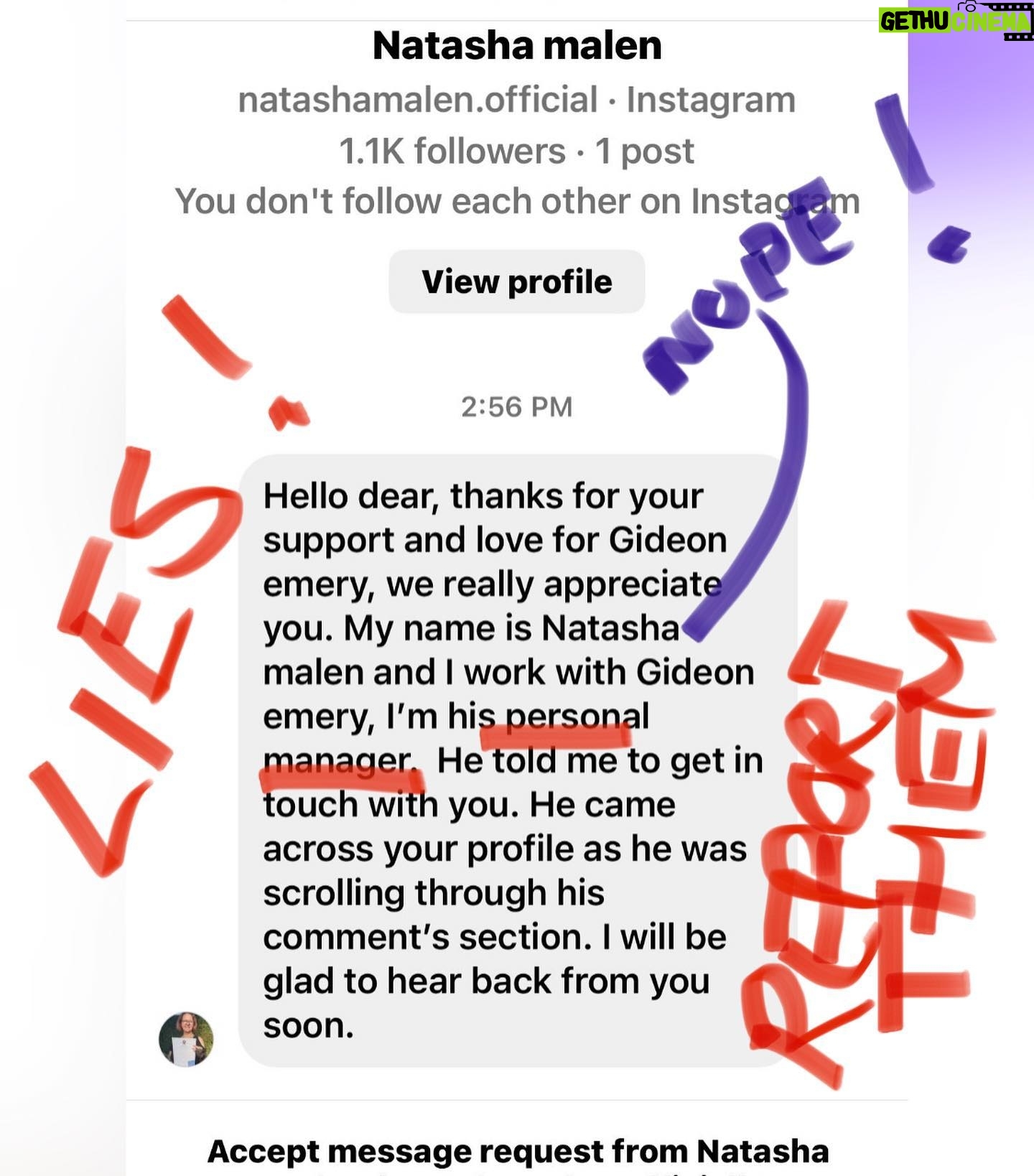Click the 1.1K followers count text
The image size is (1034, 1176).
point(452,151)
